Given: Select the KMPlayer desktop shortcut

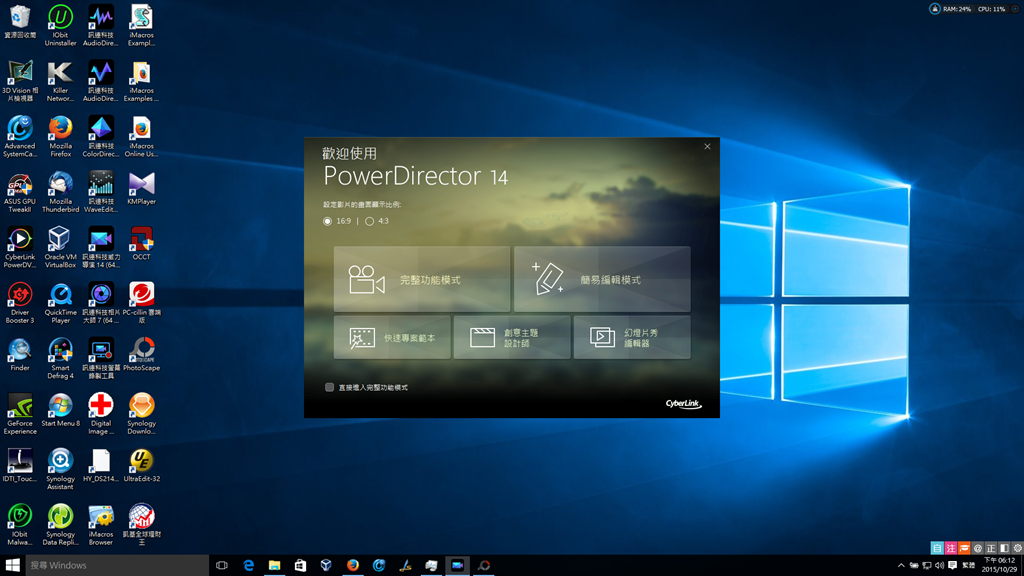Looking at the screenshot, I should pyautogui.click(x=141, y=189).
